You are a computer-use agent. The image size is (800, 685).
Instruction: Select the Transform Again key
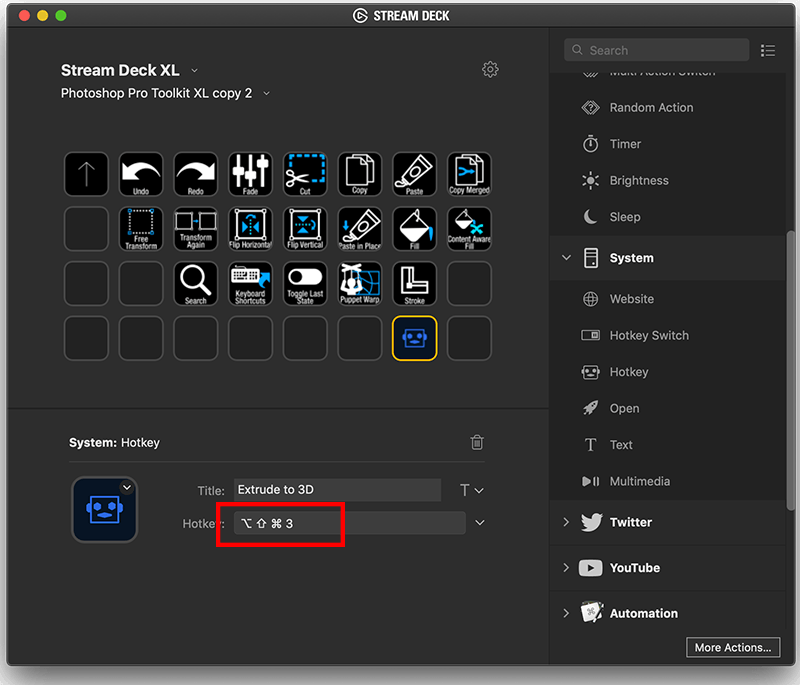pos(195,229)
